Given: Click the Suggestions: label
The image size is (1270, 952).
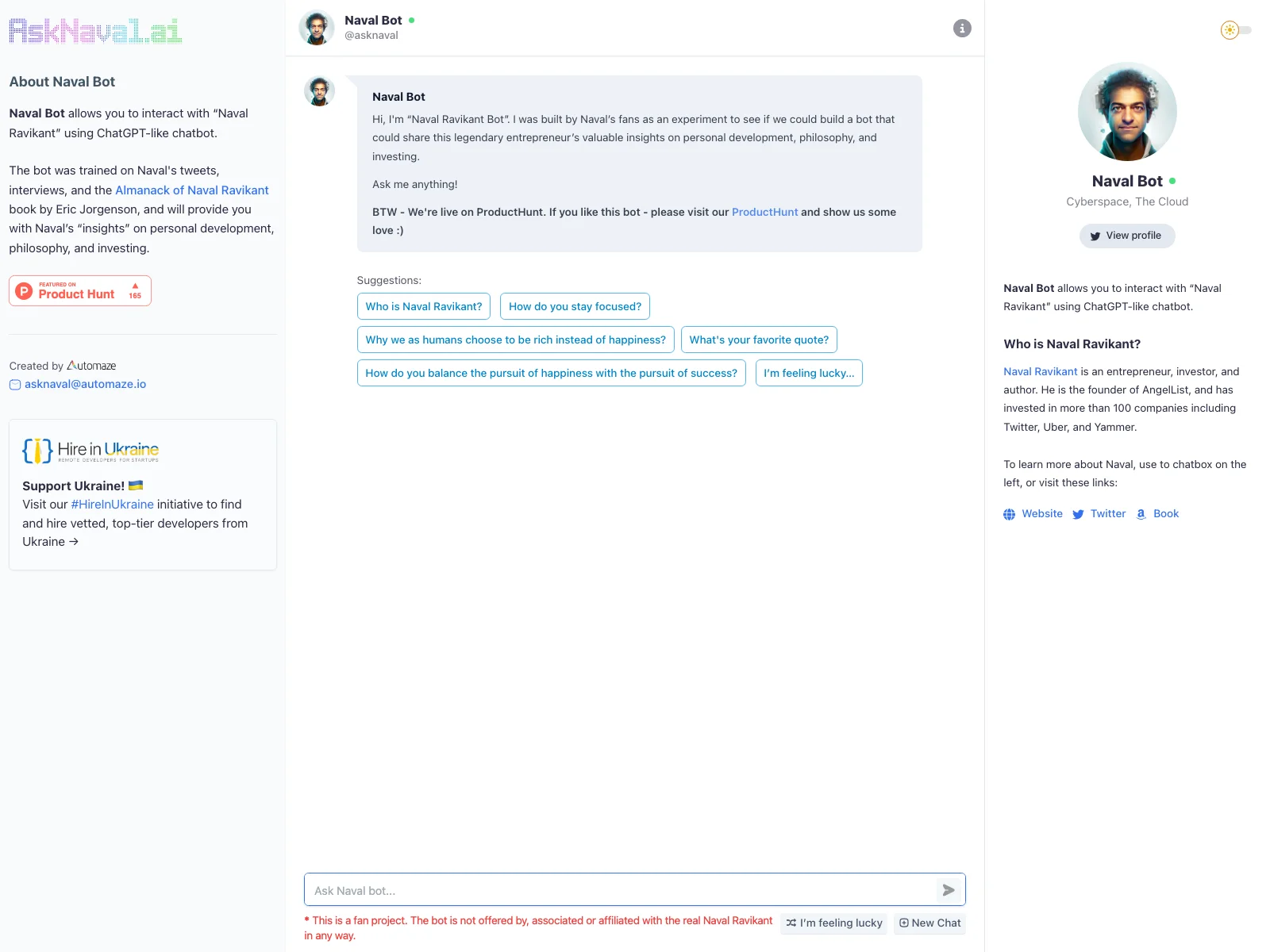Looking at the screenshot, I should pyautogui.click(x=389, y=281).
